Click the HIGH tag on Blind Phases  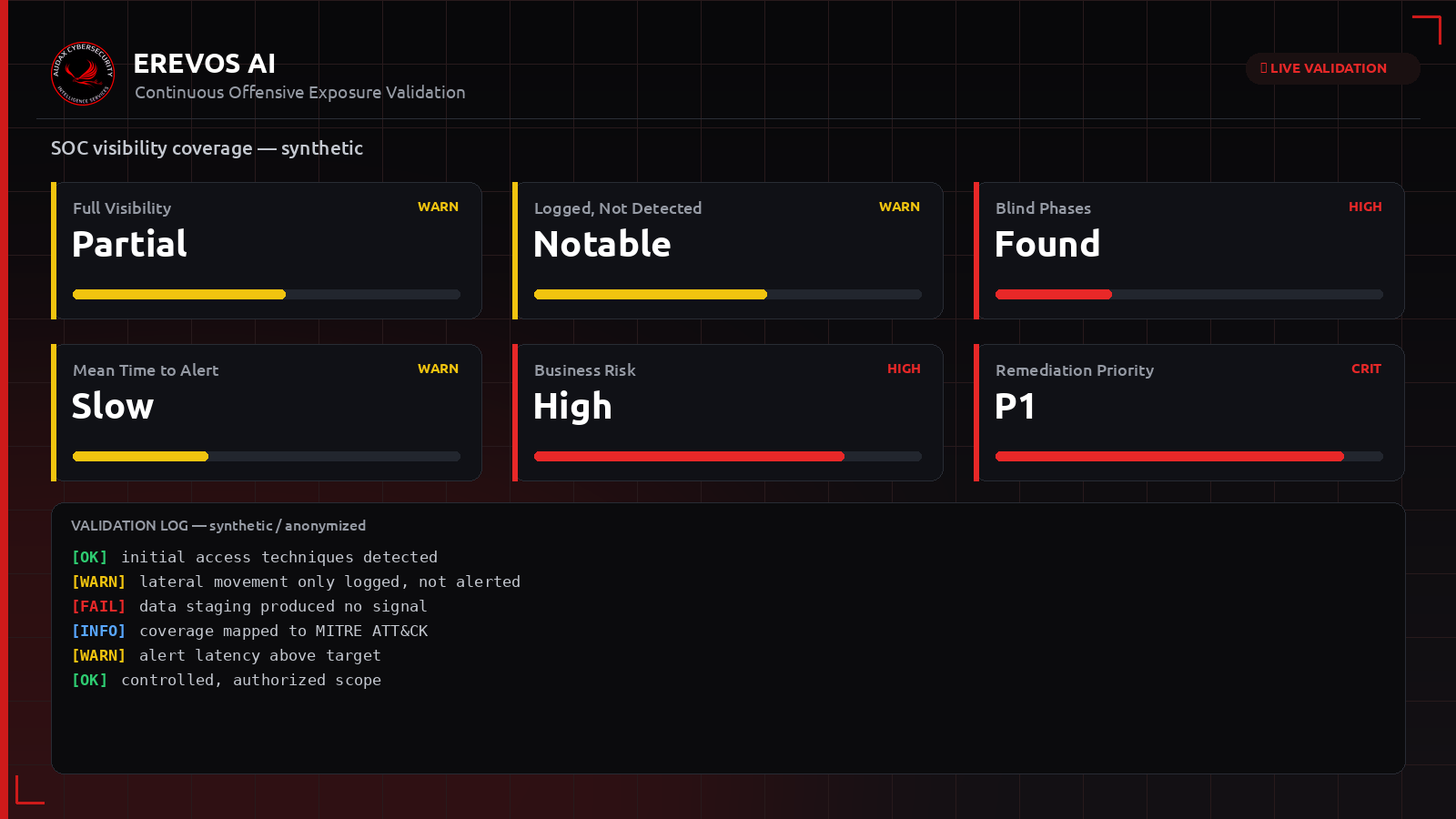point(1365,207)
